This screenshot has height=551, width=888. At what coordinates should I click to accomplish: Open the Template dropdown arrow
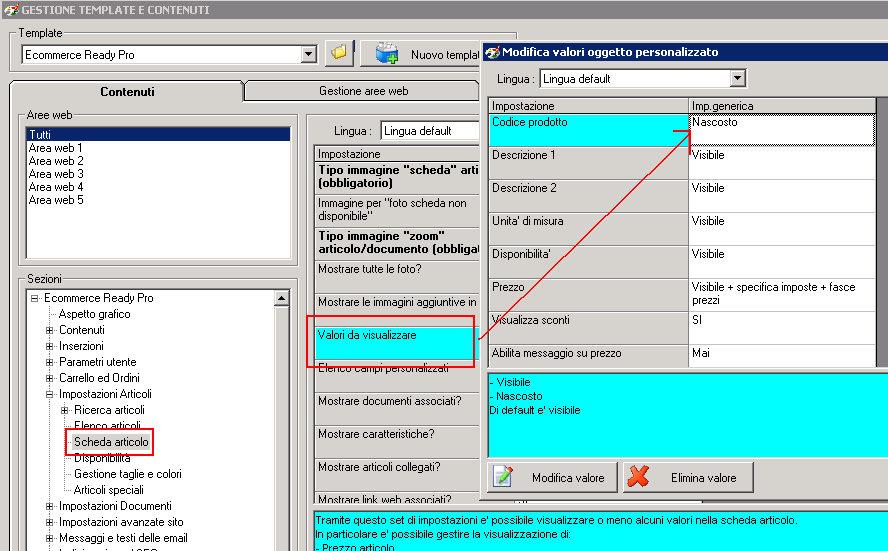click(308, 54)
